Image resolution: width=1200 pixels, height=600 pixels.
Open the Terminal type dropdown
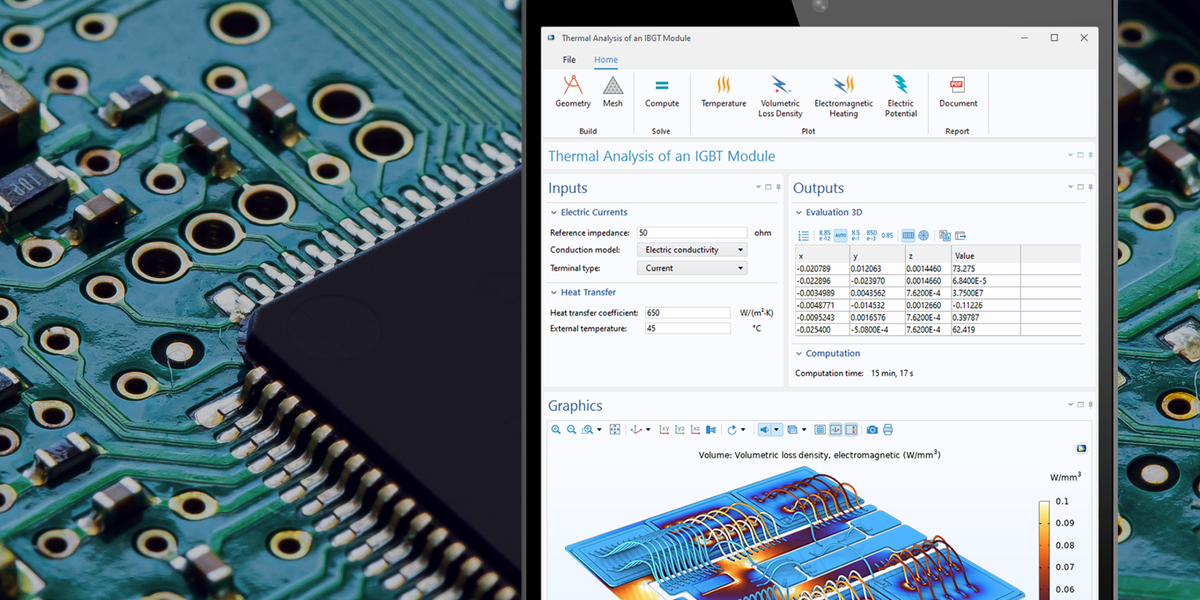(692, 268)
